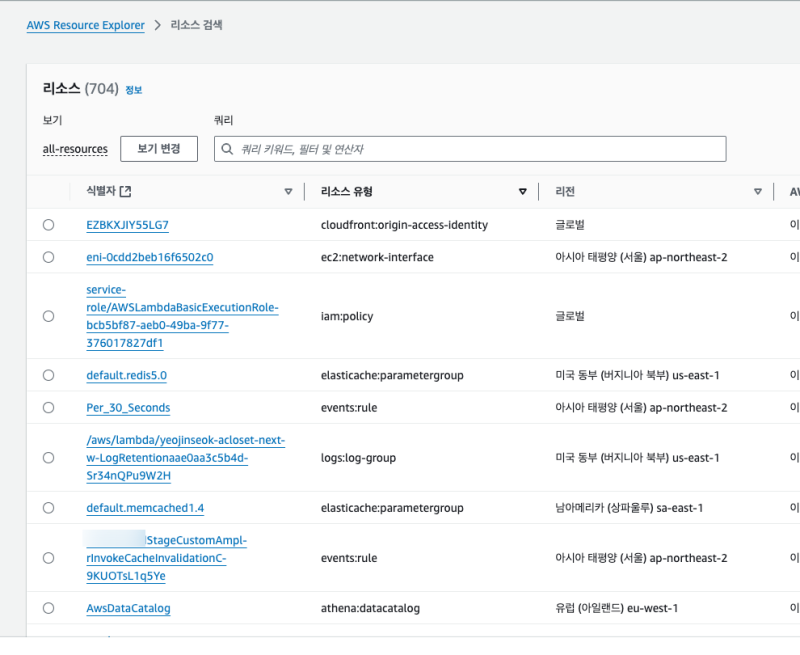The image size is (800, 655).
Task: Select radio button for EZBKXJIY55LG7 row
Action: (x=48, y=225)
